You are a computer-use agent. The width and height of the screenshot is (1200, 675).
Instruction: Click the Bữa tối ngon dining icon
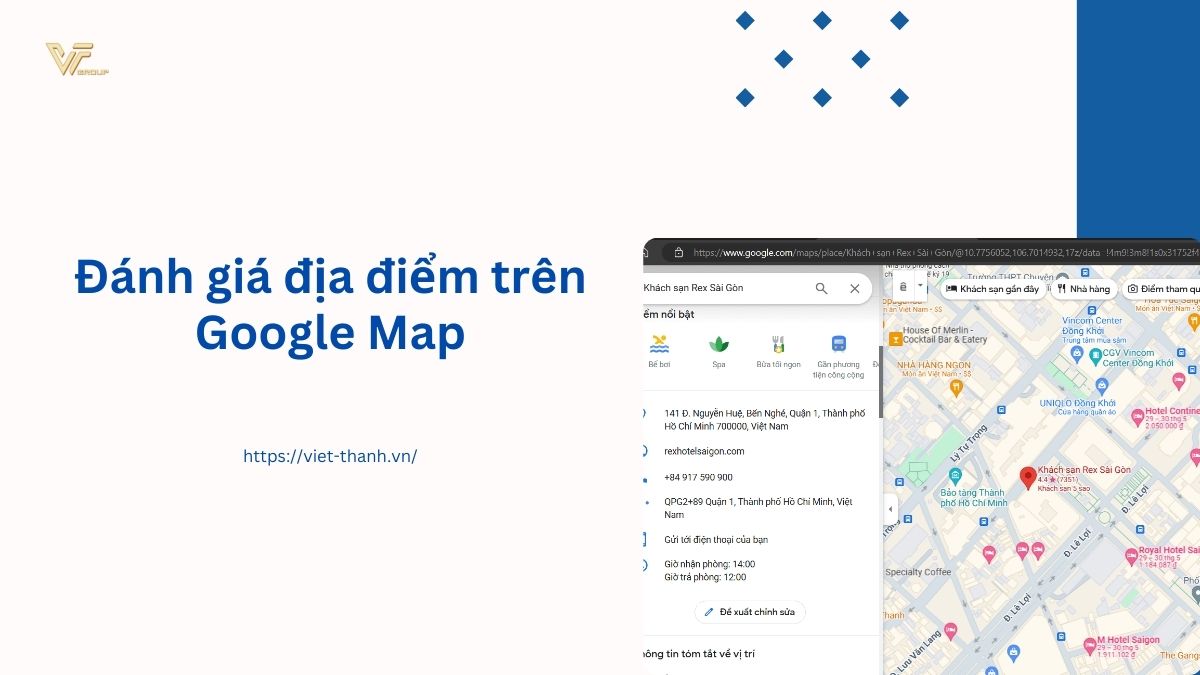pos(778,345)
